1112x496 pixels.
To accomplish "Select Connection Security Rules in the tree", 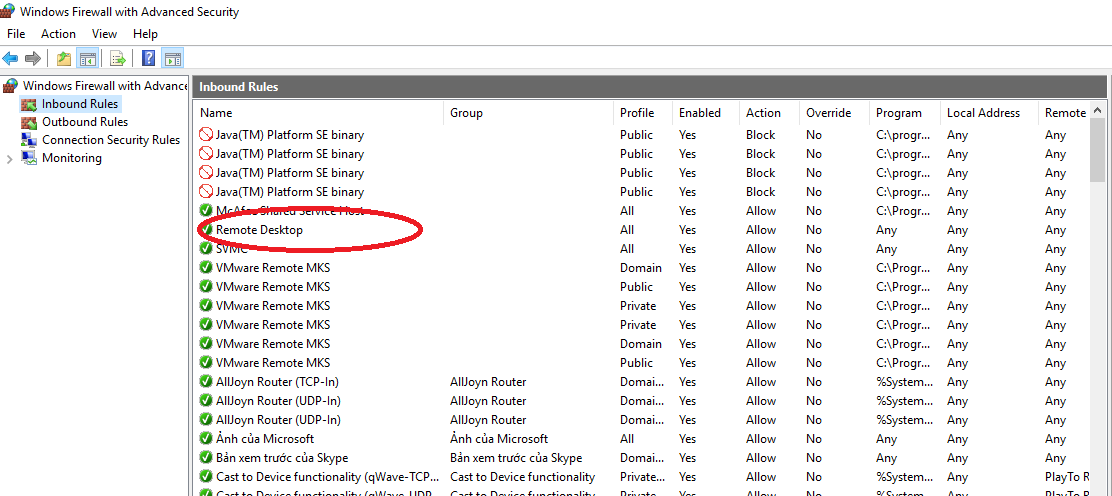I will 111,140.
